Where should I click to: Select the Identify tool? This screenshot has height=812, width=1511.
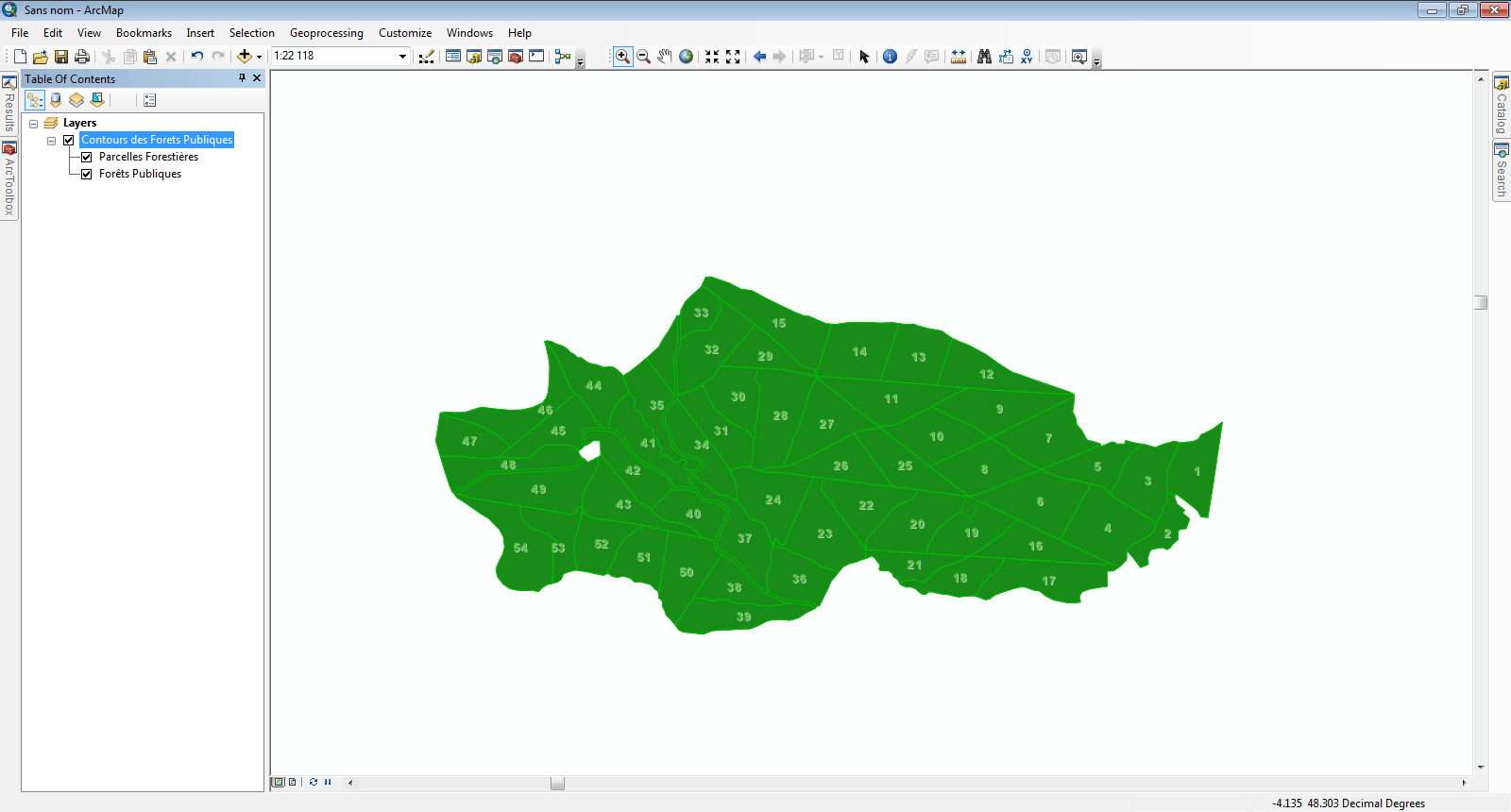(890, 57)
